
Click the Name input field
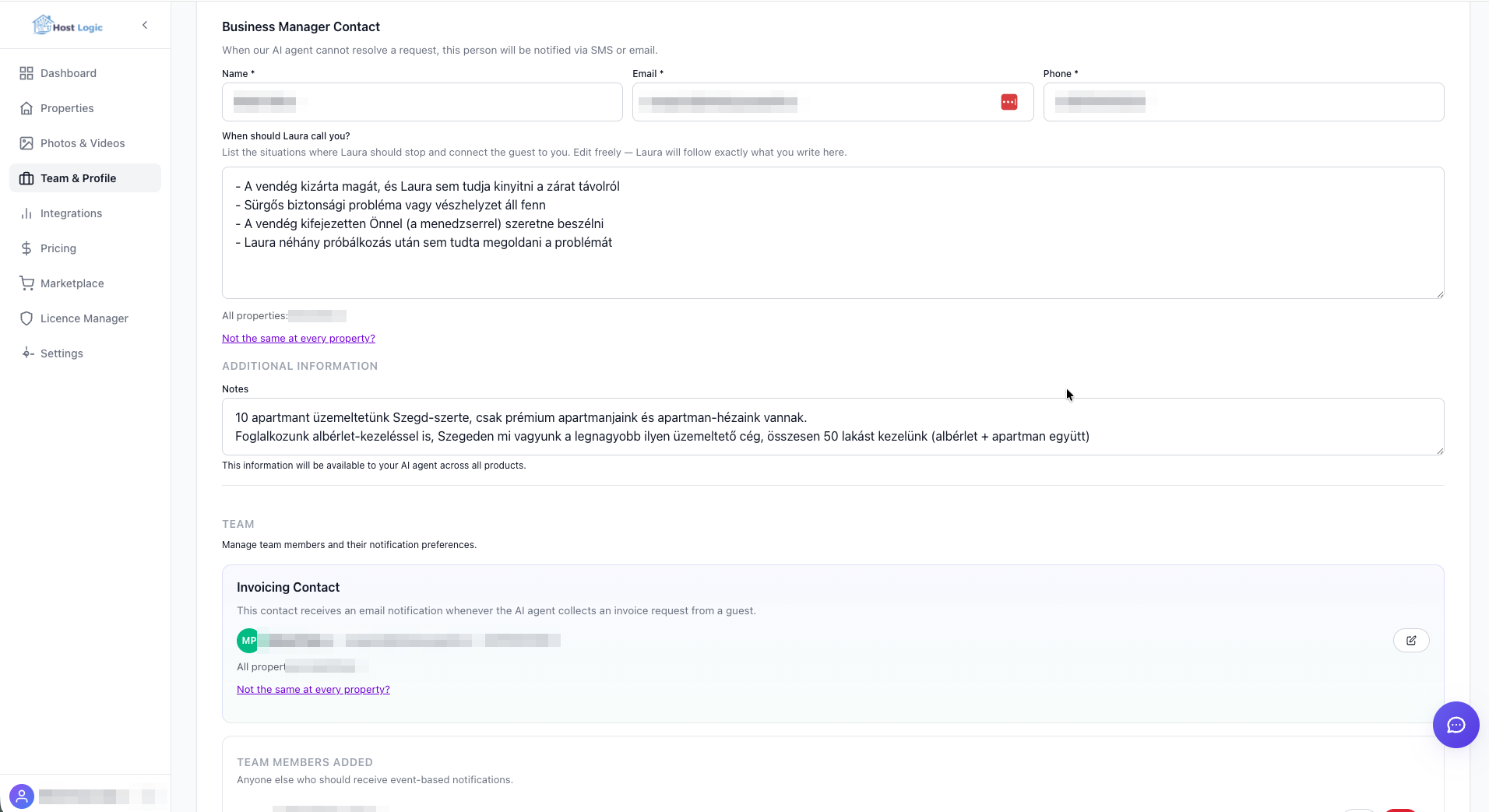[x=422, y=102]
